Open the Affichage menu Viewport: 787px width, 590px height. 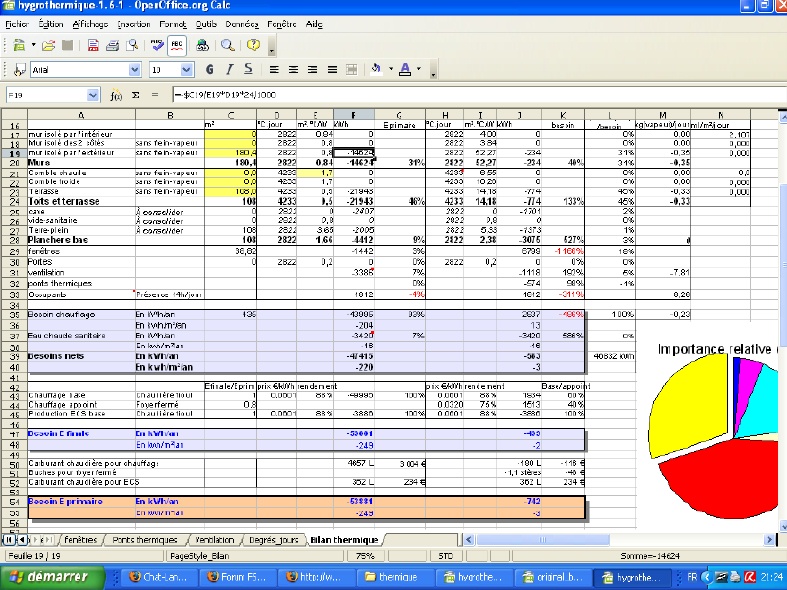(90, 24)
